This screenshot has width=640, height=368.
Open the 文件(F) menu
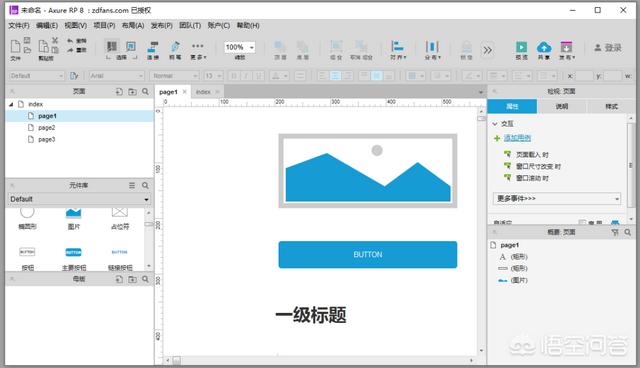click(x=19, y=25)
